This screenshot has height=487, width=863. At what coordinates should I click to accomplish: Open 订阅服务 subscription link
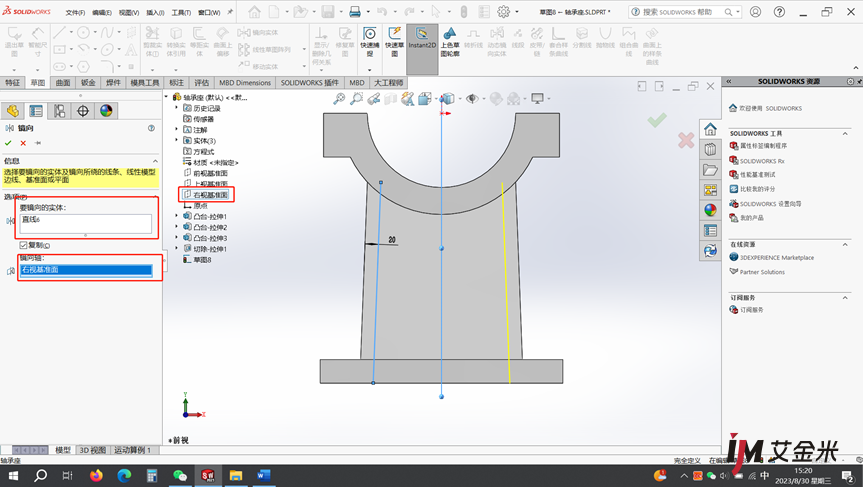click(751, 310)
